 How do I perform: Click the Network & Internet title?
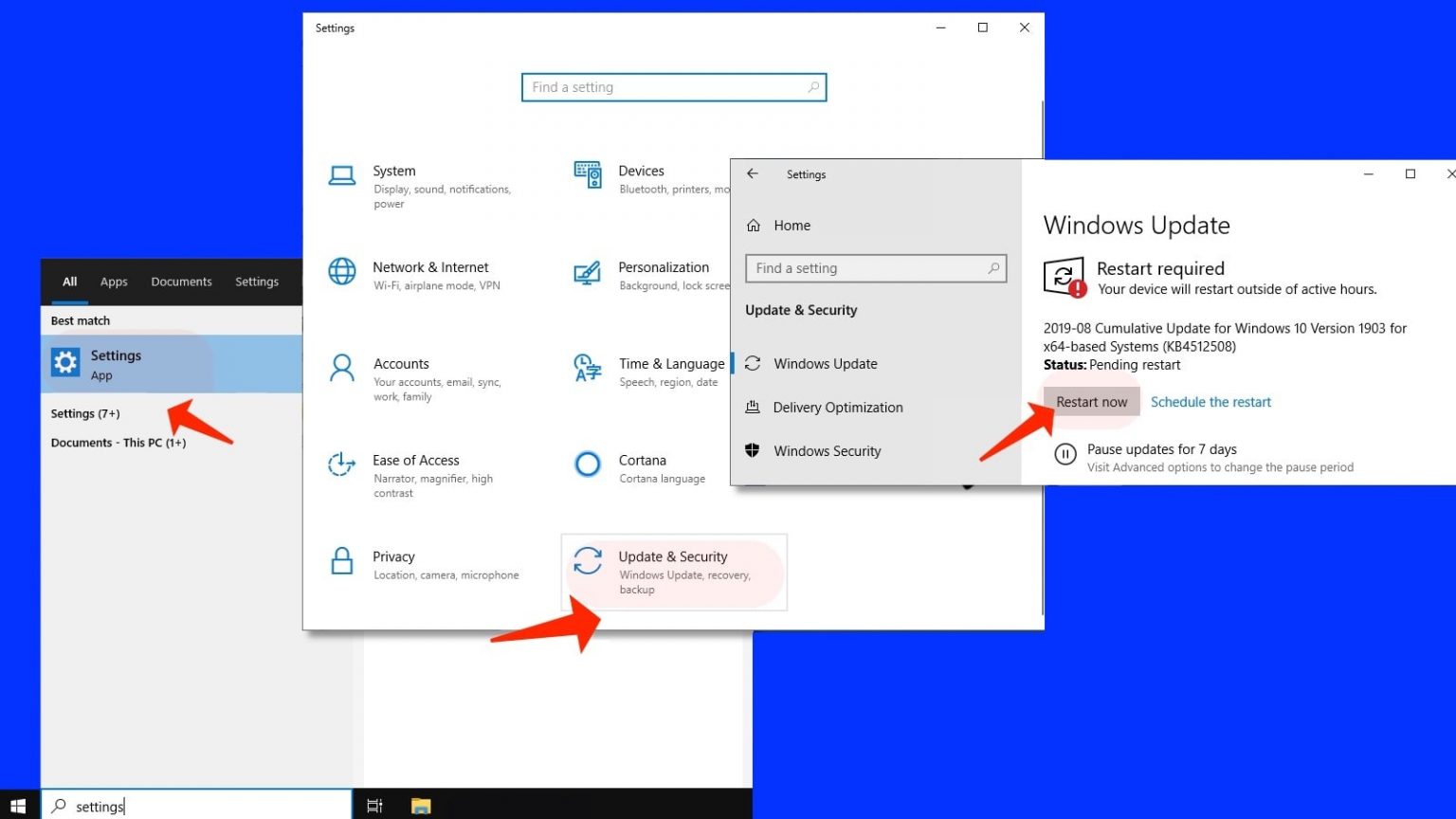[x=430, y=267]
